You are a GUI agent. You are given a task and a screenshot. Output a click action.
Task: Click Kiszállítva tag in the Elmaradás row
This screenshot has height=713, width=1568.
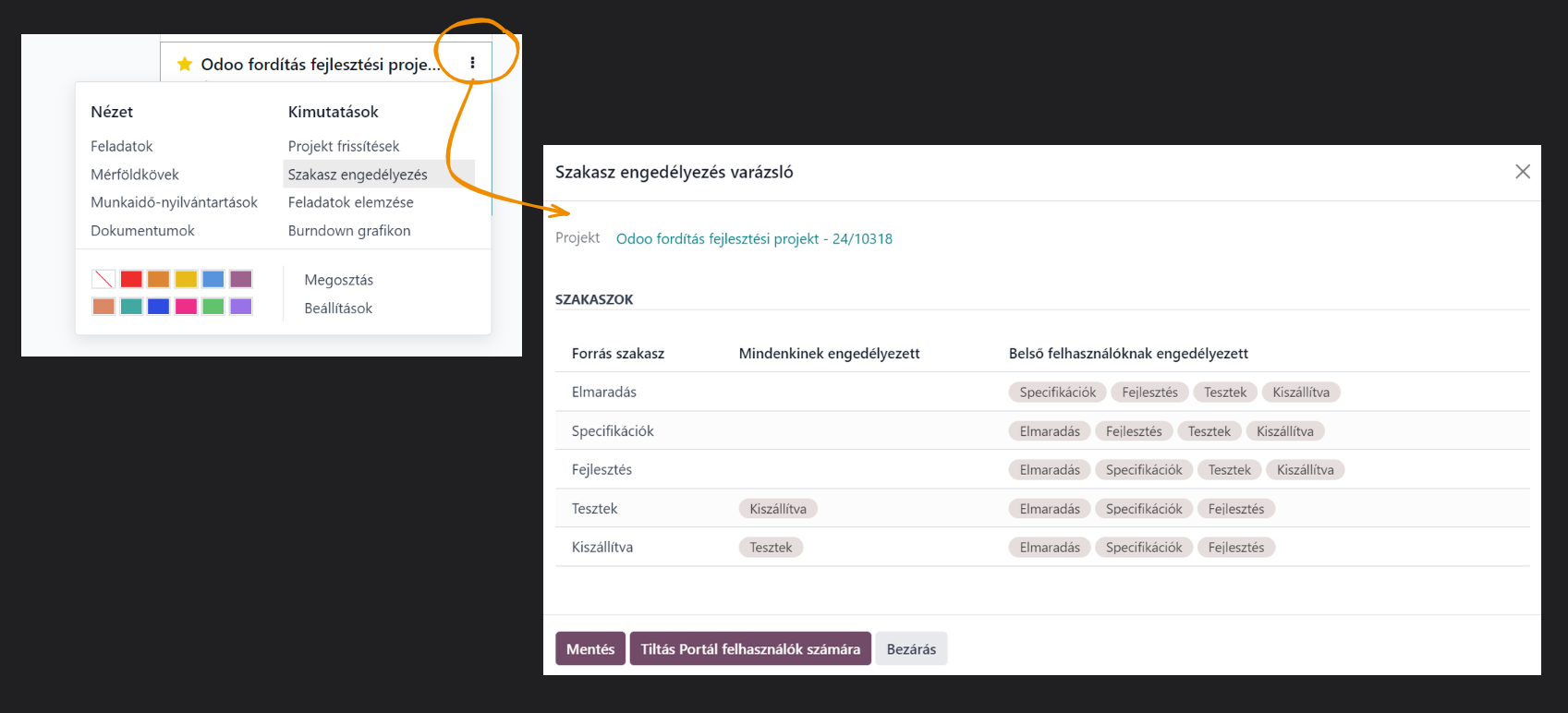(1301, 393)
